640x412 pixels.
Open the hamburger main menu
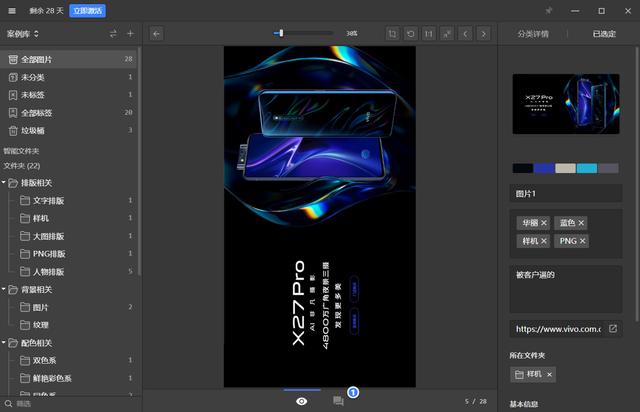12,11
